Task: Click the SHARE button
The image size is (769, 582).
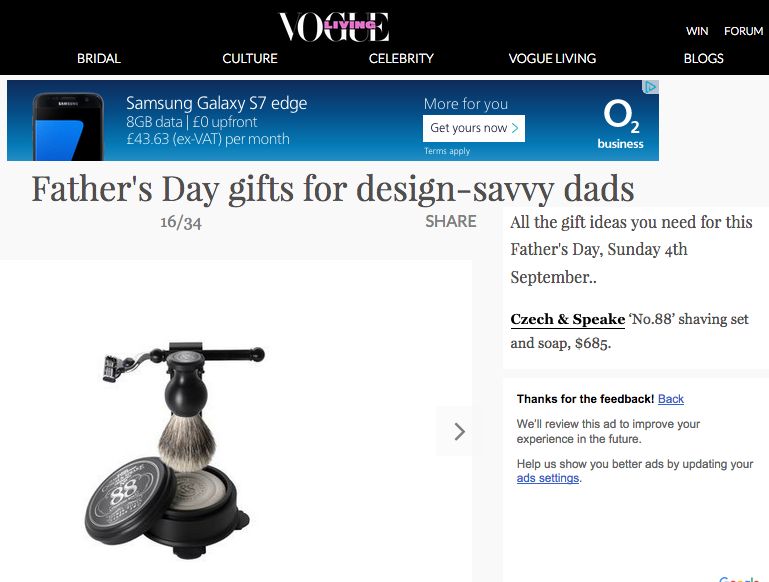Action: pos(450,221)
